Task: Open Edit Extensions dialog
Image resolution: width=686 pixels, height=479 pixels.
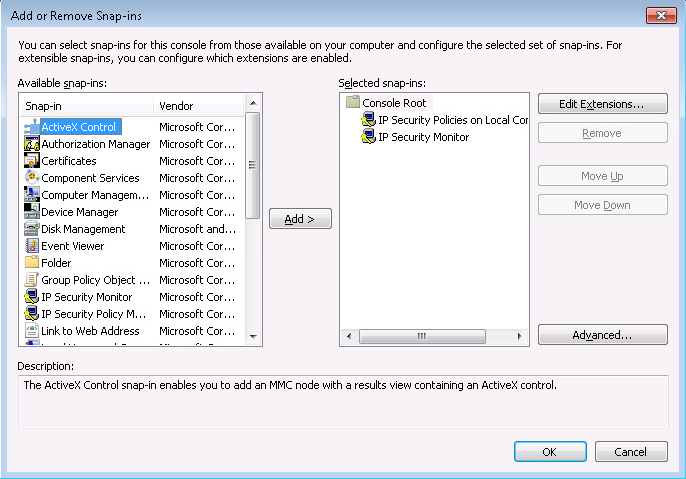Action: (602, 104)
